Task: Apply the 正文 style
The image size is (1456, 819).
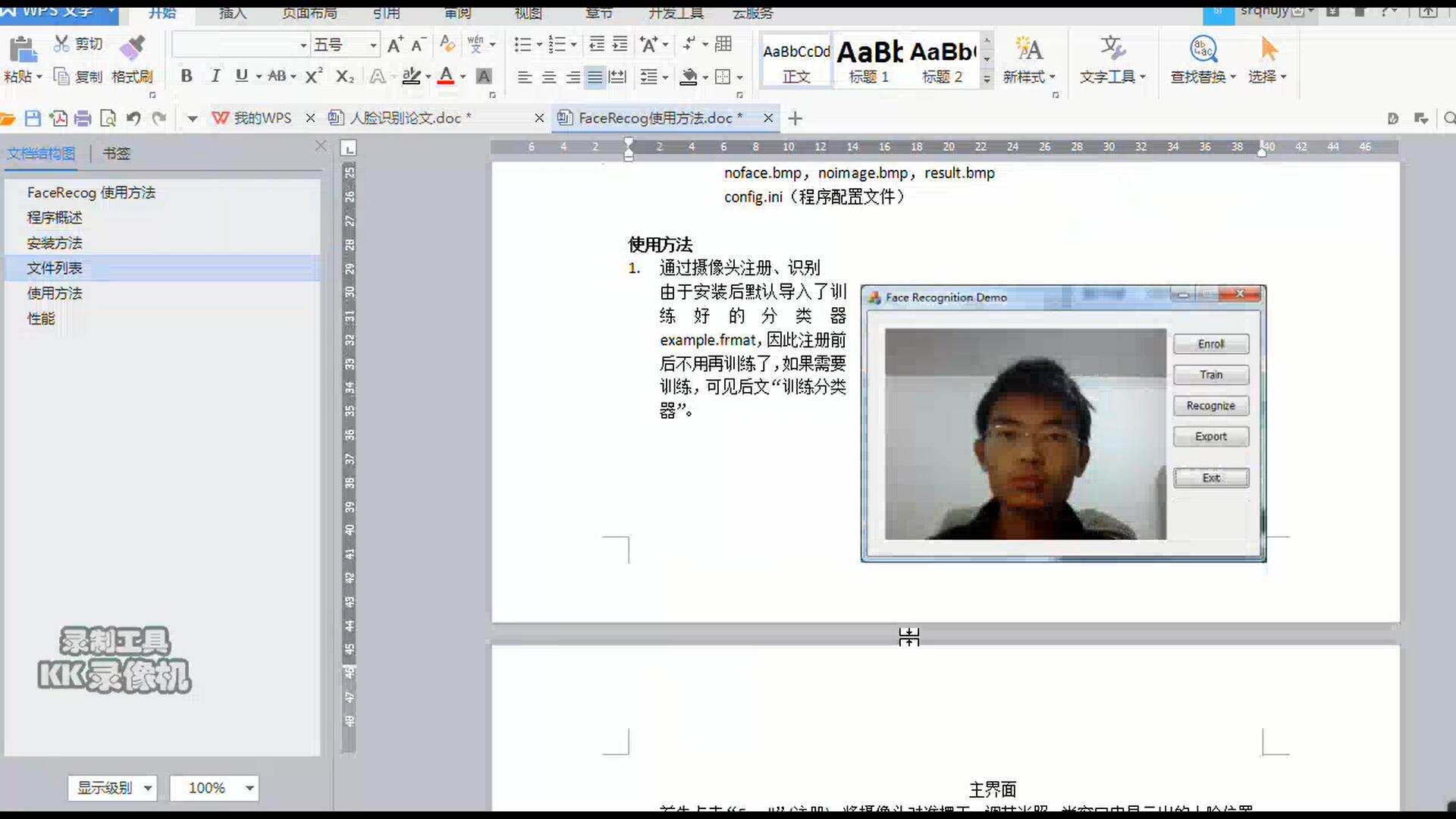Action: click(796, 61)
